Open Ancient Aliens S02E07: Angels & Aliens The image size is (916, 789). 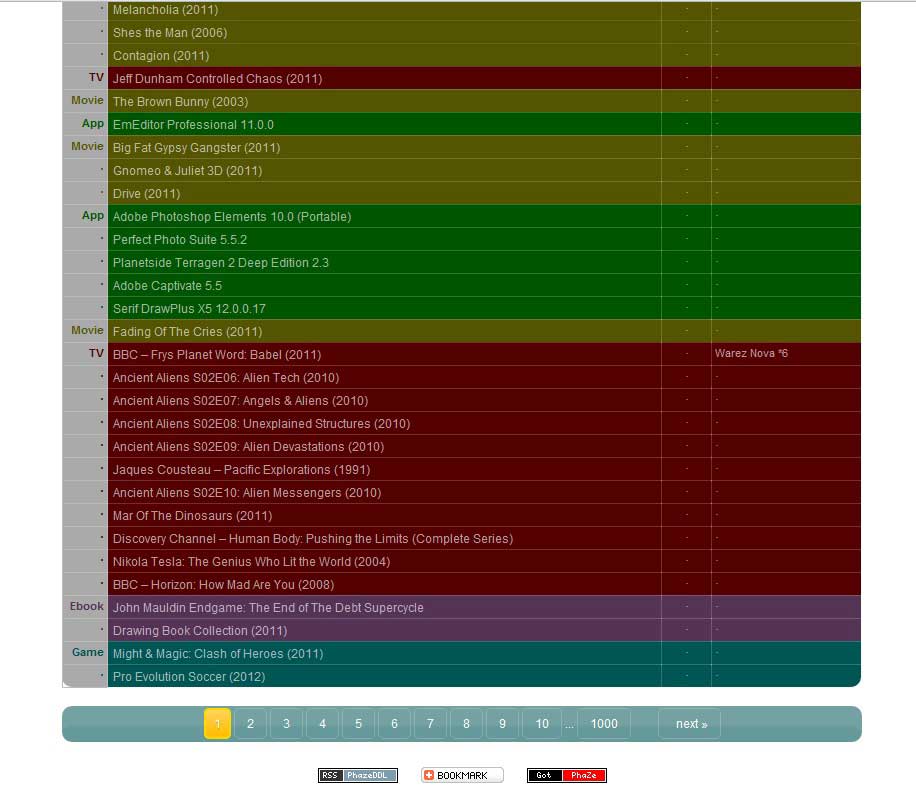point(240,401)
